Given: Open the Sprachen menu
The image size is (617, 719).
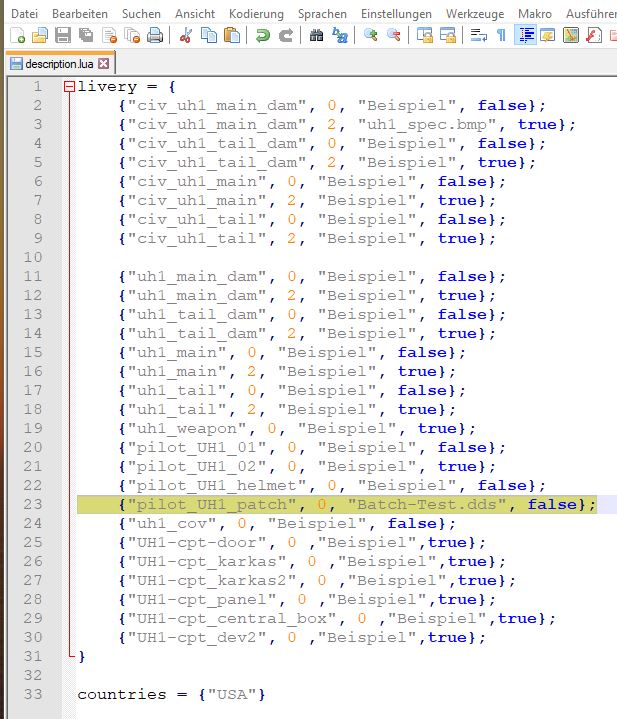Looking at the screenshot, I should pyautogui.click(x=322, y=14).
